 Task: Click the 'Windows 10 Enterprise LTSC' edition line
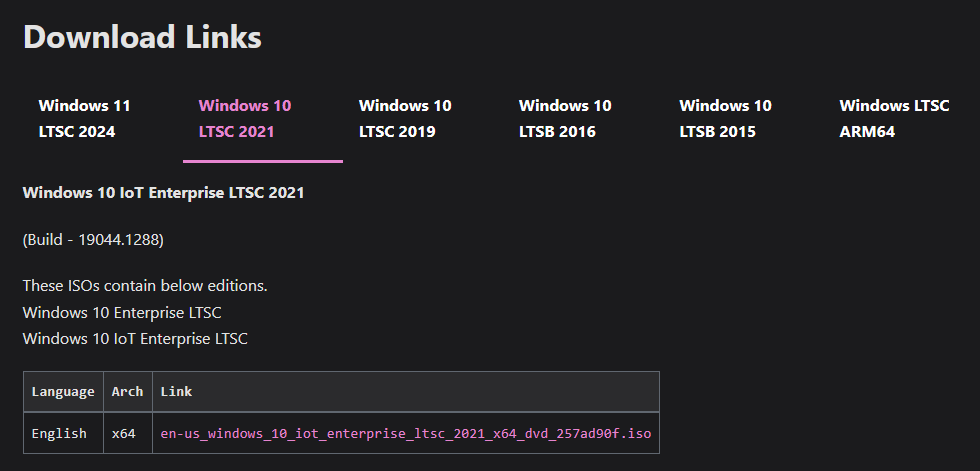point(122,312)
